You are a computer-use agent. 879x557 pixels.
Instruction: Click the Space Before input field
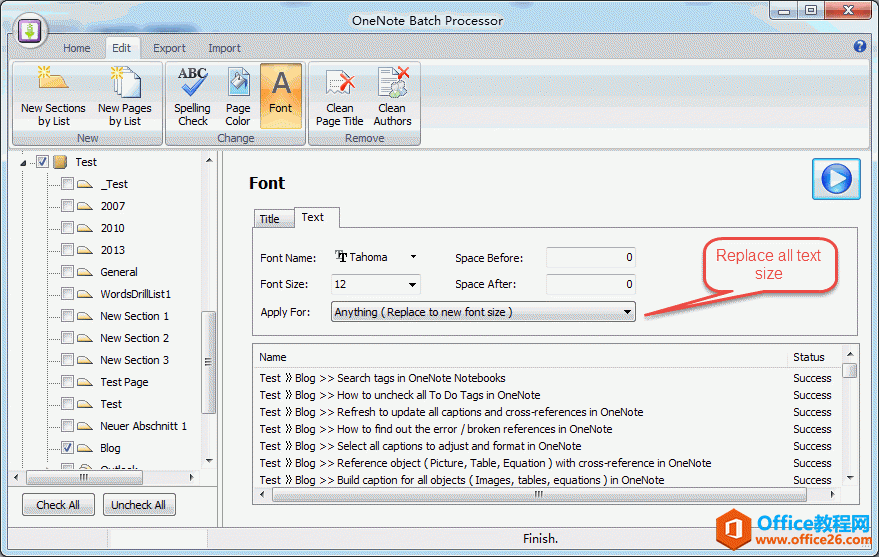(x=590, y=257)
